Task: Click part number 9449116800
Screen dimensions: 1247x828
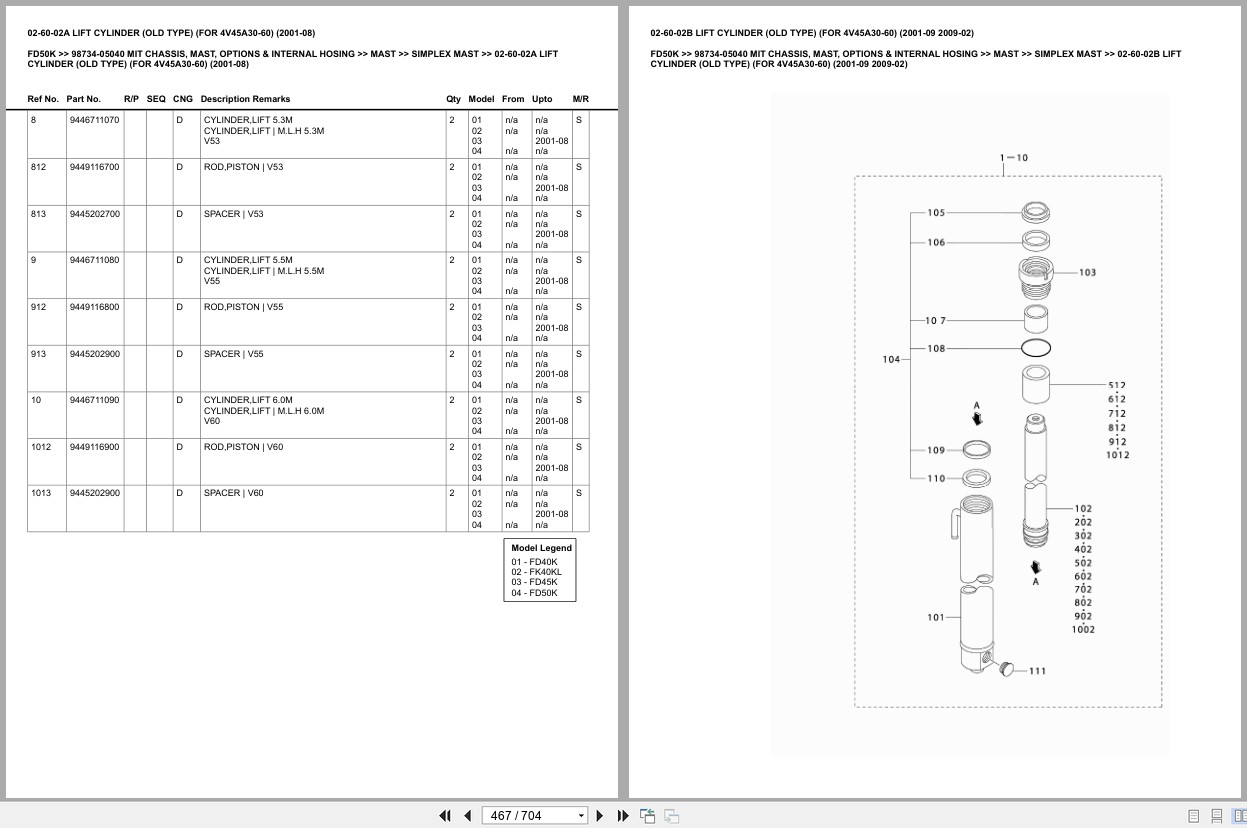Action: tap(94, 307)
